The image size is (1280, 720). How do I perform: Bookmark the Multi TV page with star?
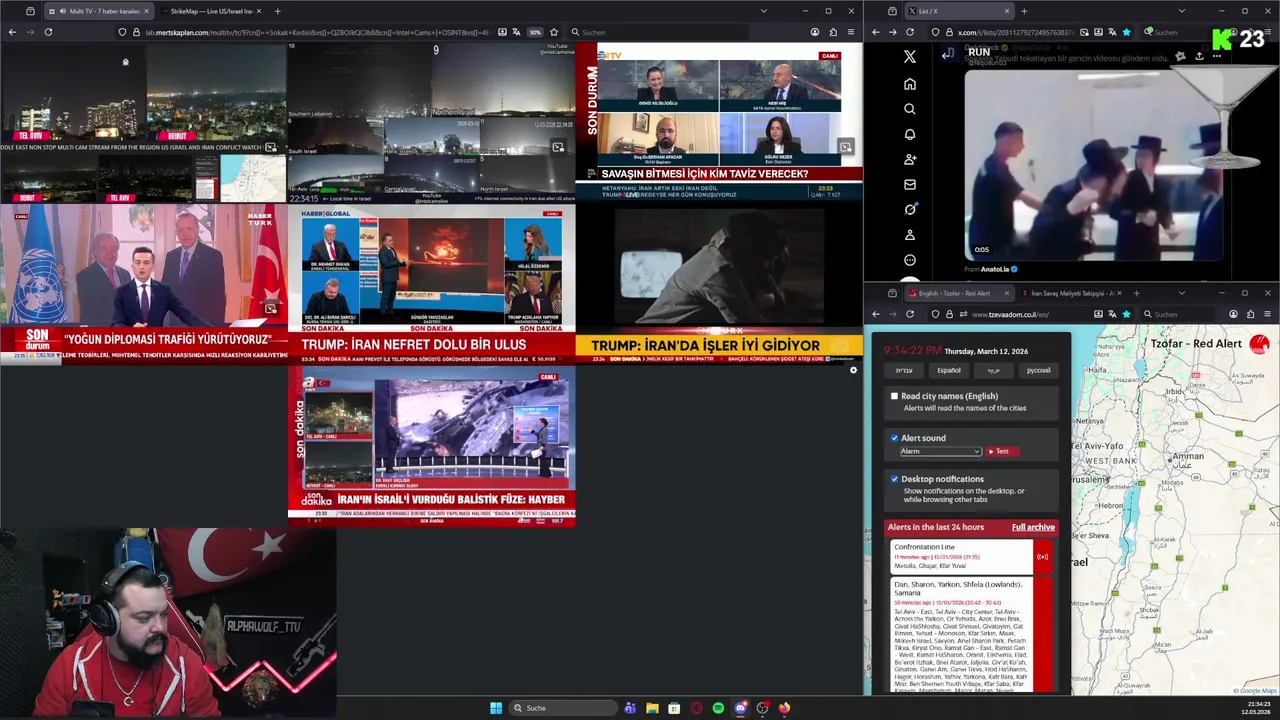(x=553, y=32)
